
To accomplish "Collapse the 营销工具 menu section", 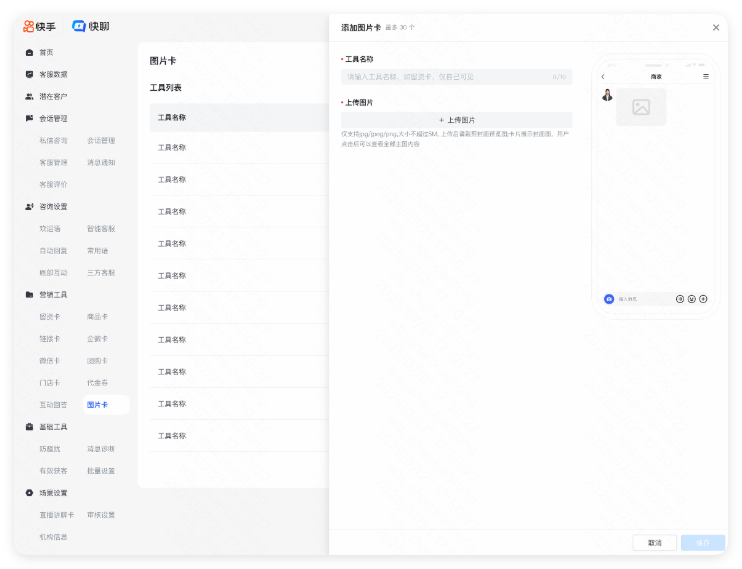I will [x=53, y=294].
